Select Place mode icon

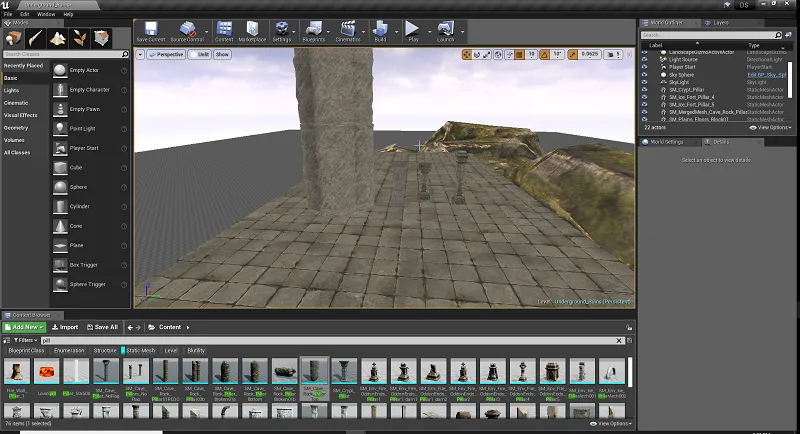(x=13, y=38)
